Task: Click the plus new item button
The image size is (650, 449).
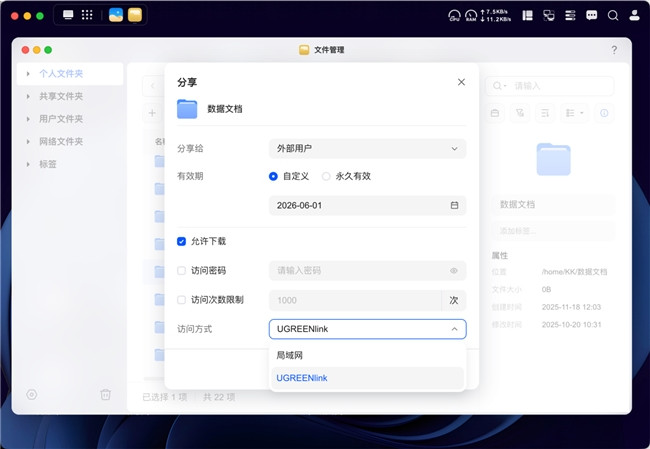Action: click(x=152, y=113)
